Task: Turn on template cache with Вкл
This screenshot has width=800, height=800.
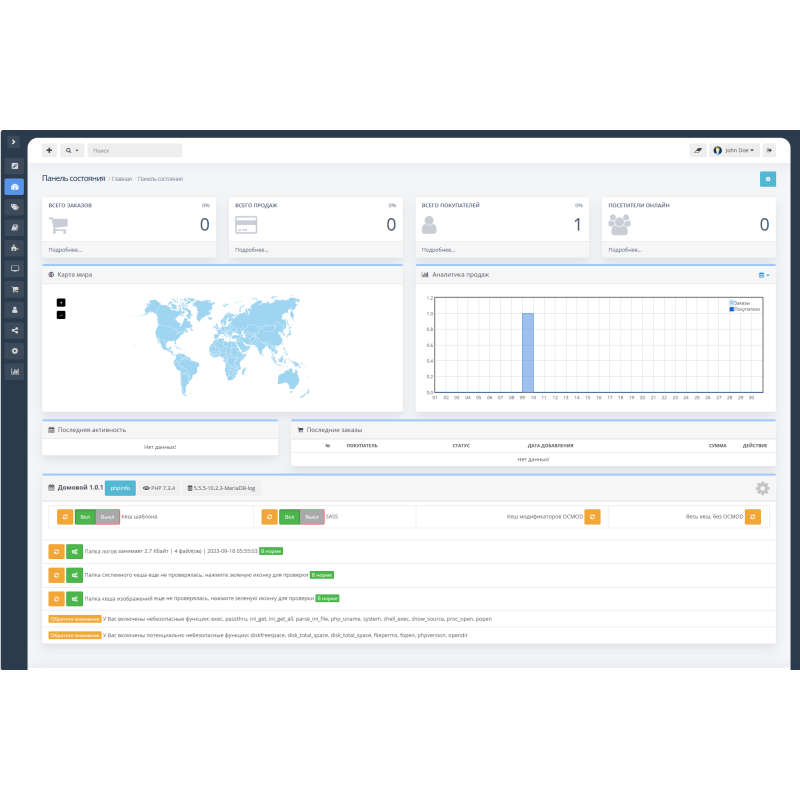Action: (85, 517)
